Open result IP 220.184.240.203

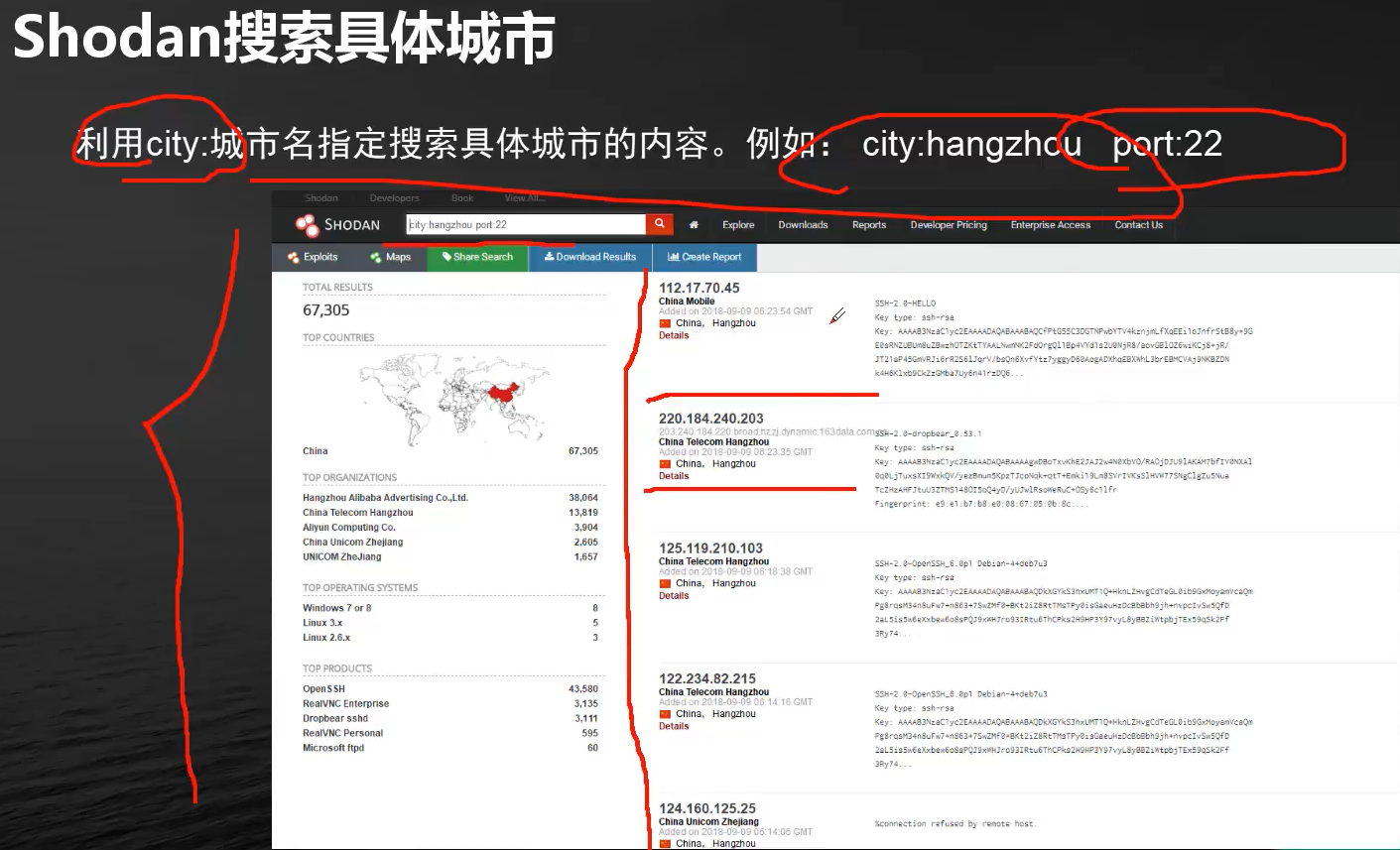click(710, 419)
